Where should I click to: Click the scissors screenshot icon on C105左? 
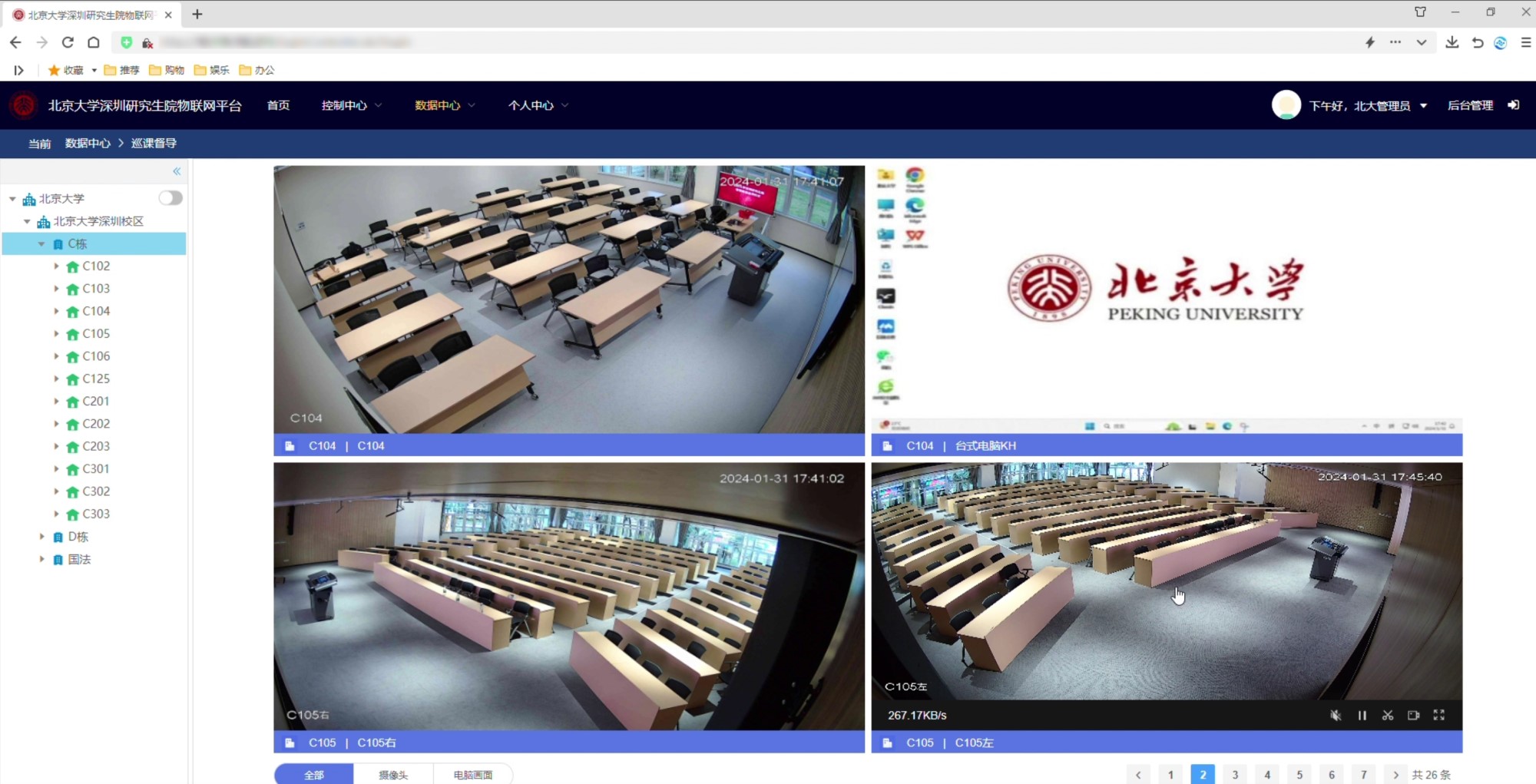[x=1388, y=715]
